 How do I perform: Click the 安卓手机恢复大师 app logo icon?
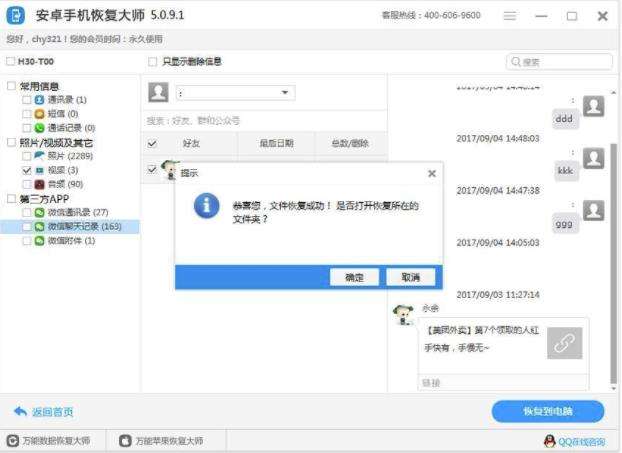[16, 16]
